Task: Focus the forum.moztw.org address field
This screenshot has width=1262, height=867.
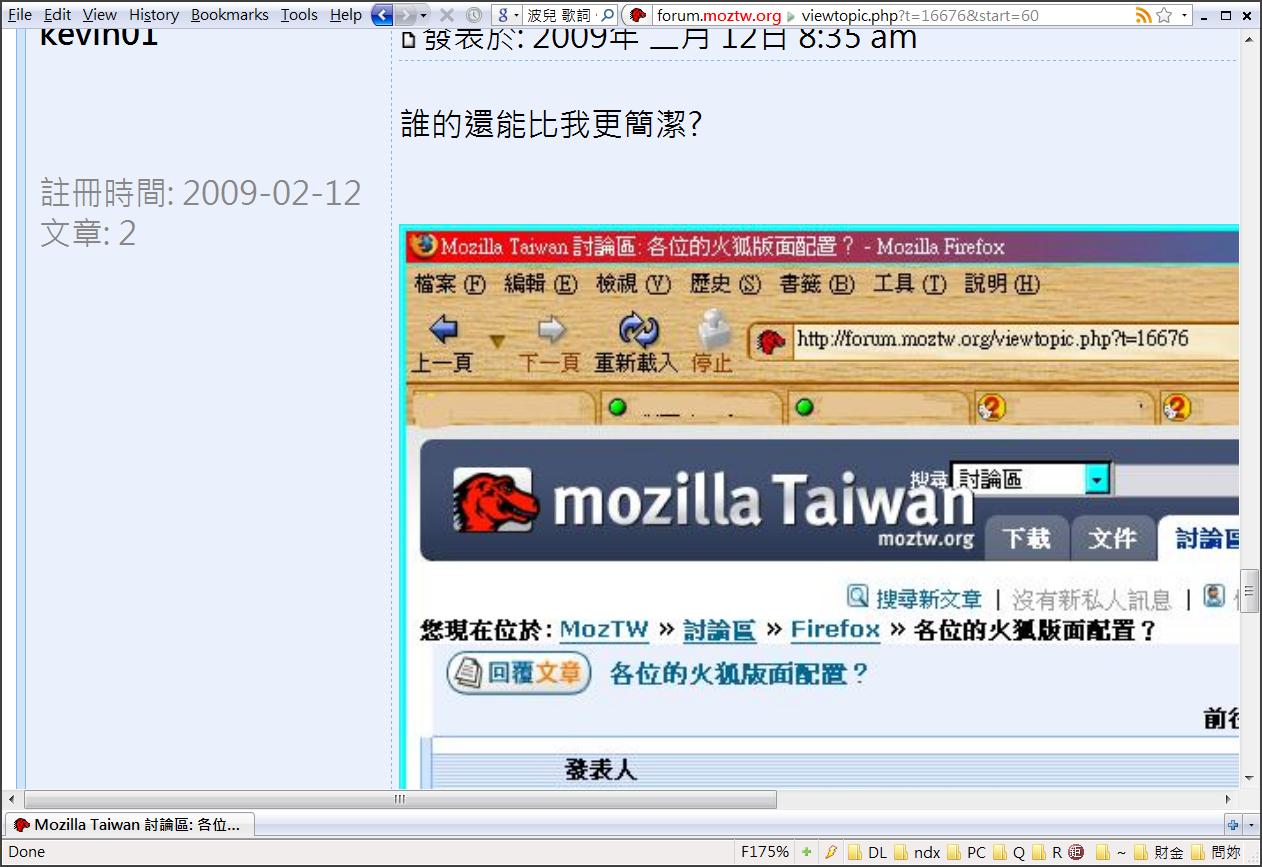Action: click(x=890, y=15)
